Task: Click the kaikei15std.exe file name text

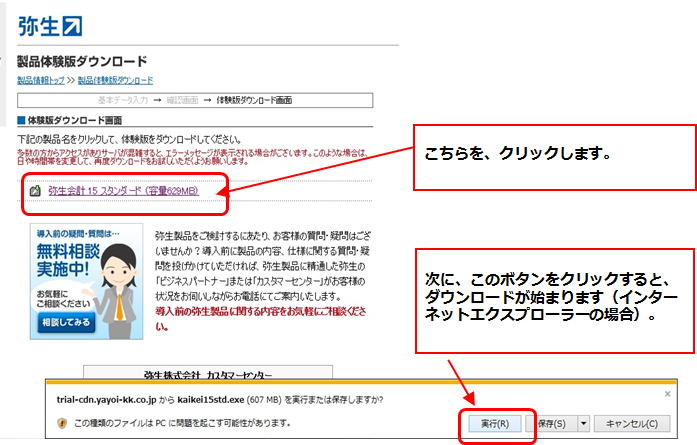Action: [x=211, y=400]
